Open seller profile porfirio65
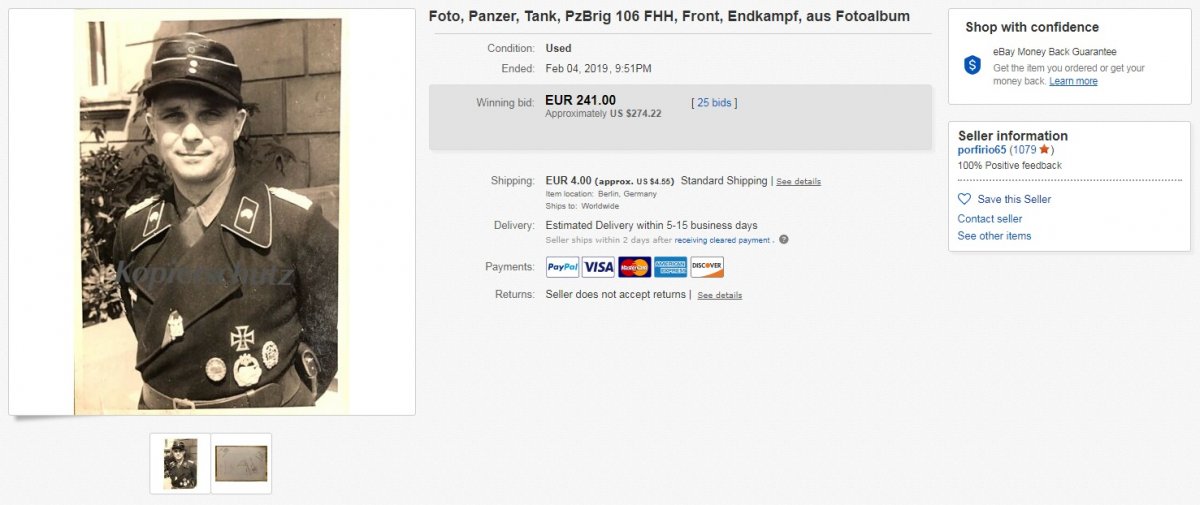This screenshot has height=505, width=1200. [x=982, y=150]
